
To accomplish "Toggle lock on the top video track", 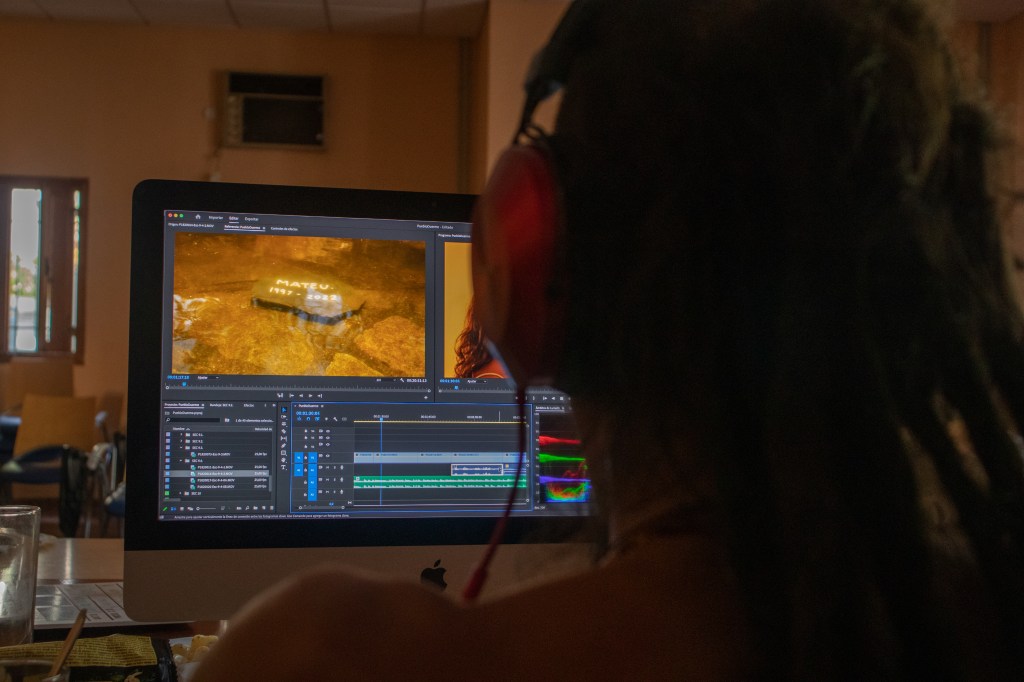I will click(306, 431).
